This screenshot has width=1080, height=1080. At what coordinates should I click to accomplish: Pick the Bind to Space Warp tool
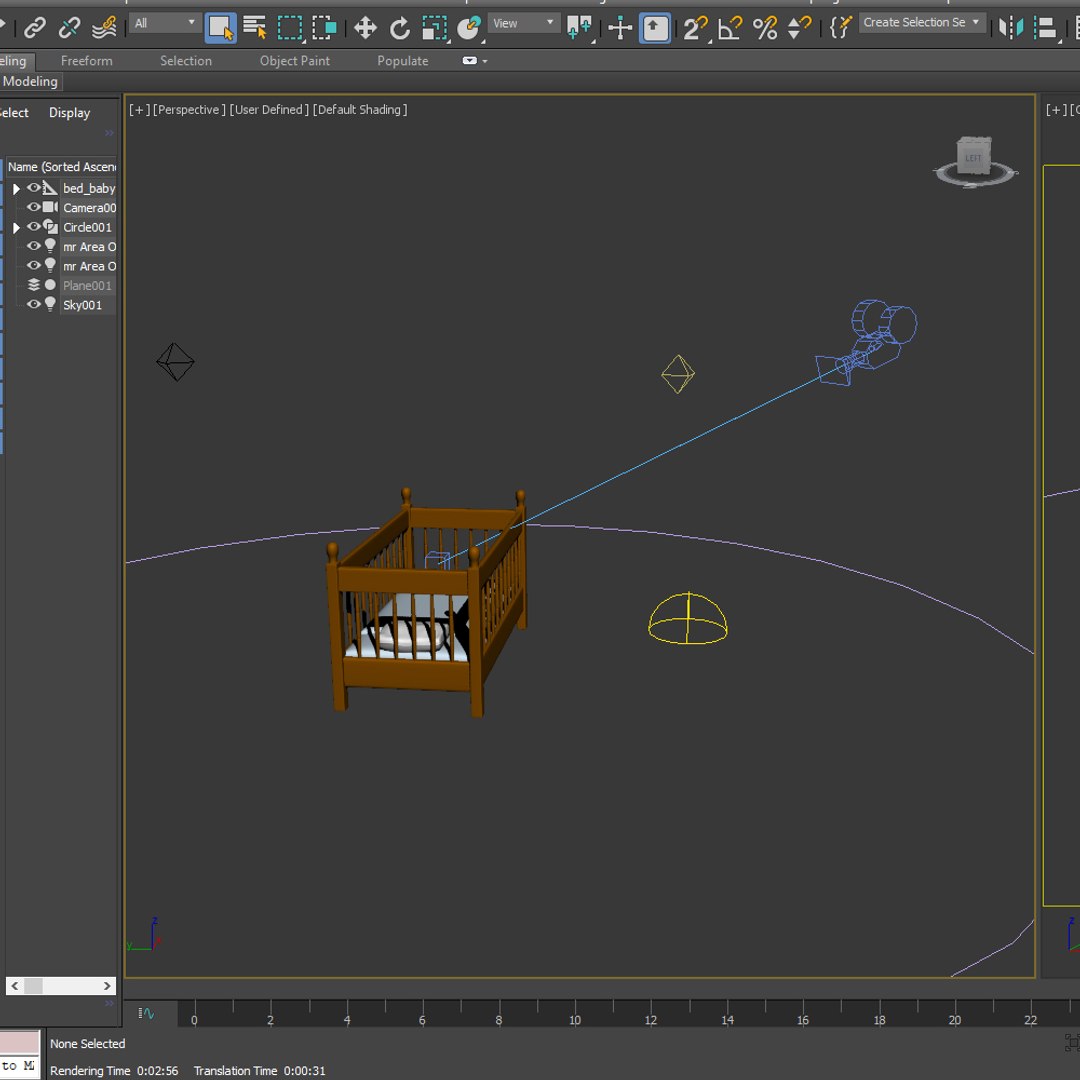[104, 28]
